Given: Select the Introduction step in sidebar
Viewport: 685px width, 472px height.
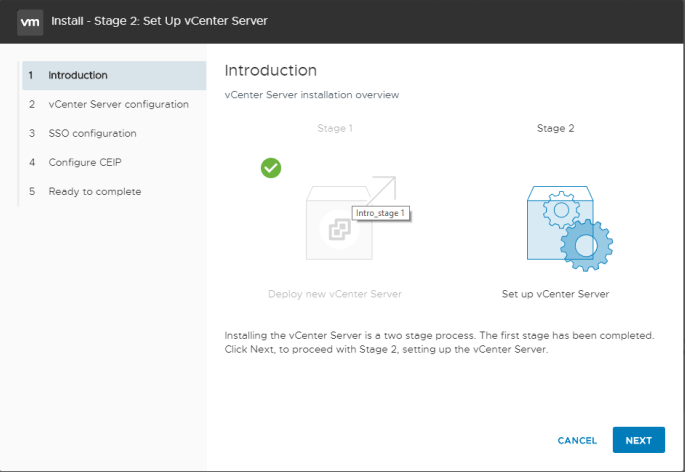Looking at the screenshot, I should tap(114, 75).
